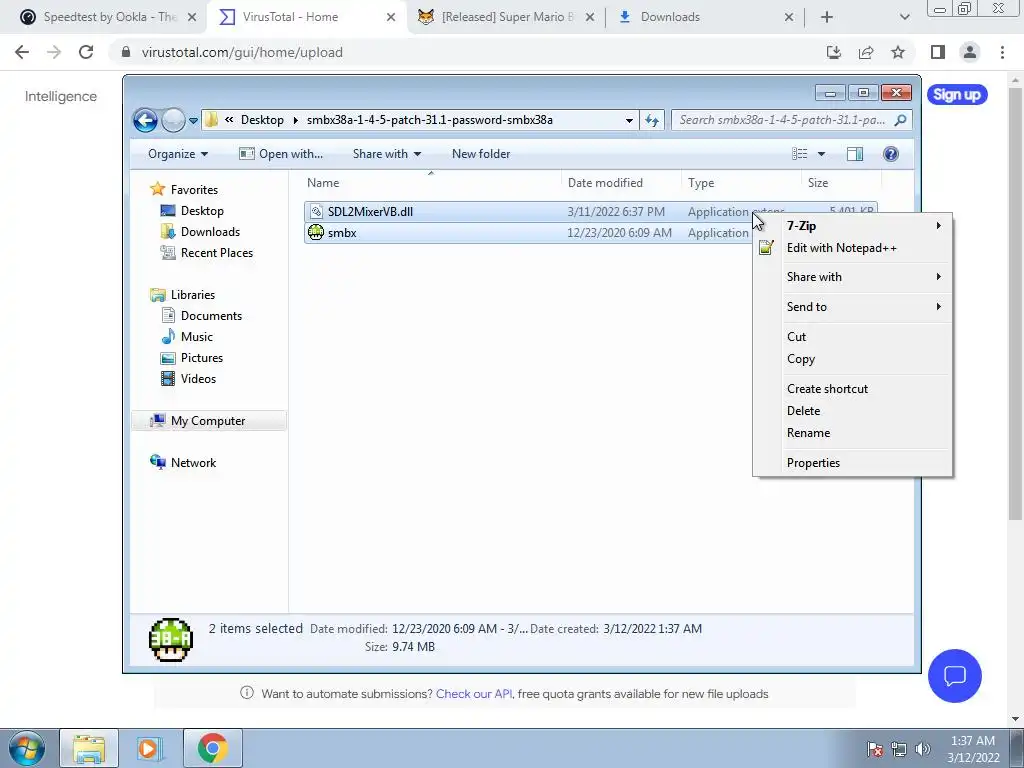Choose Edit with Notepad++ from context menu
Image resolution: width=1024 pixels, height=768 pixels.
(852, 248)
